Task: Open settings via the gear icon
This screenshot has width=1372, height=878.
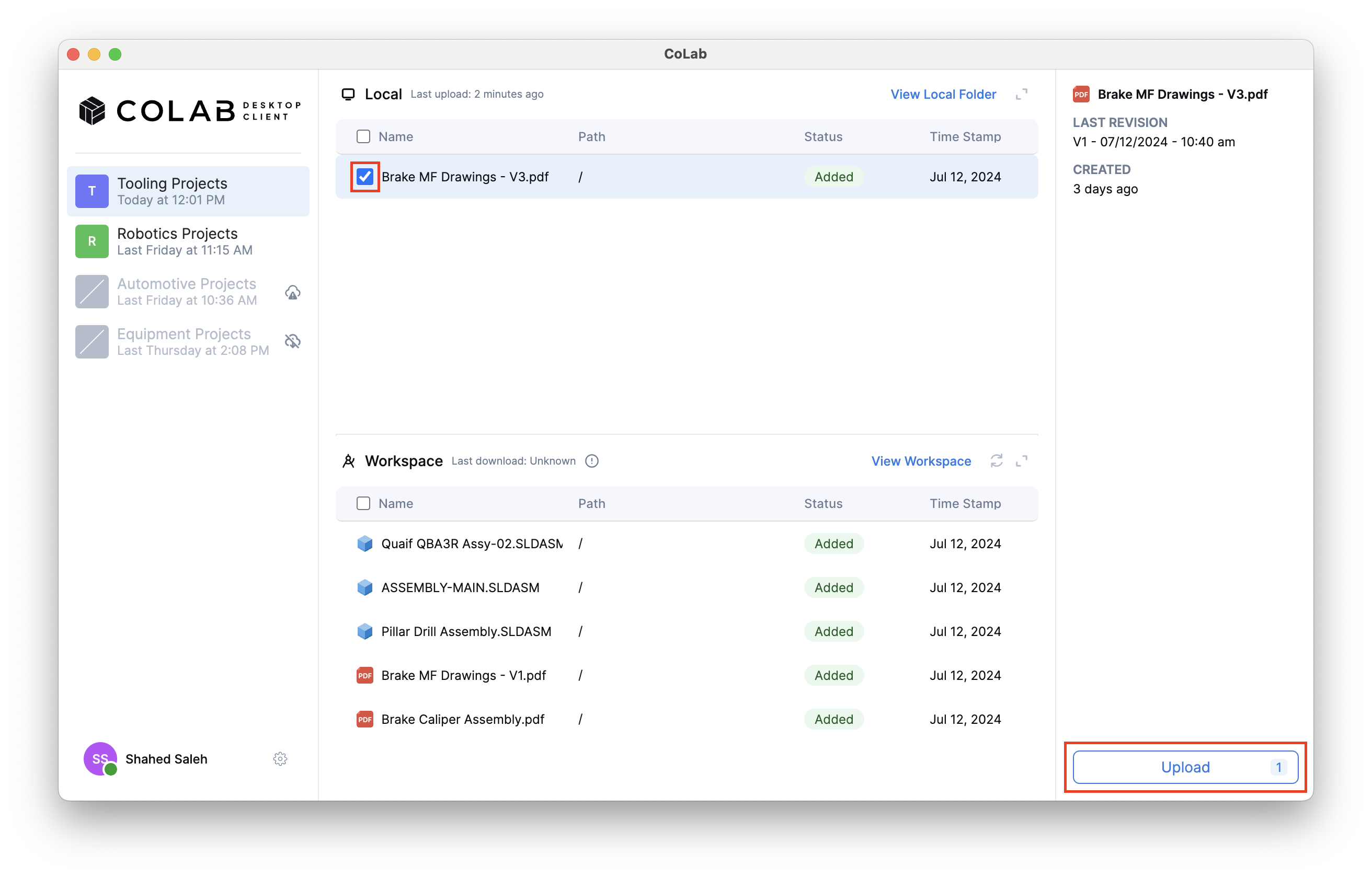Action: pyautogui.click(x=280, y=759)
